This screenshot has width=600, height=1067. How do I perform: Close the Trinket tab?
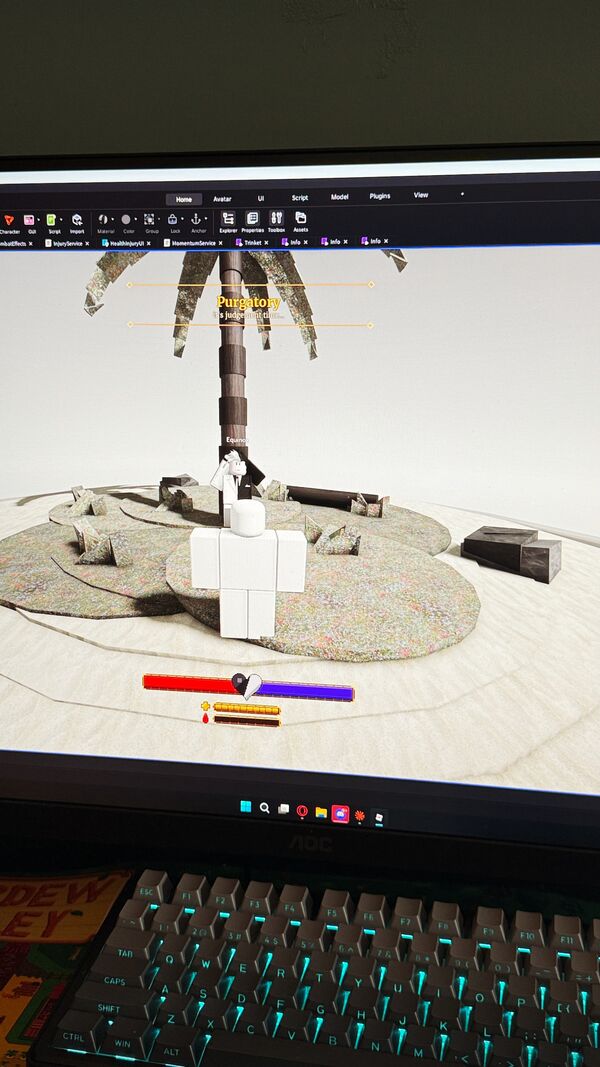click(x=266, y=242)
